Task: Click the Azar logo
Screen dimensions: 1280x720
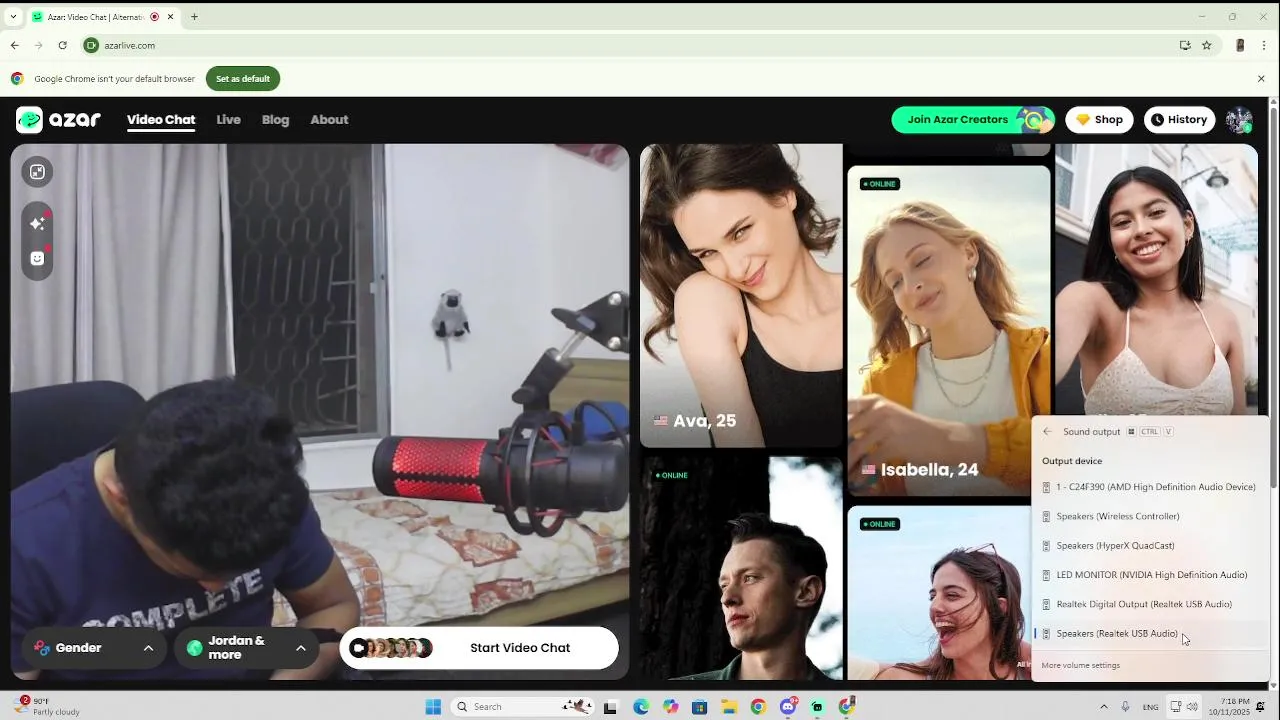Action: point(58,120)
